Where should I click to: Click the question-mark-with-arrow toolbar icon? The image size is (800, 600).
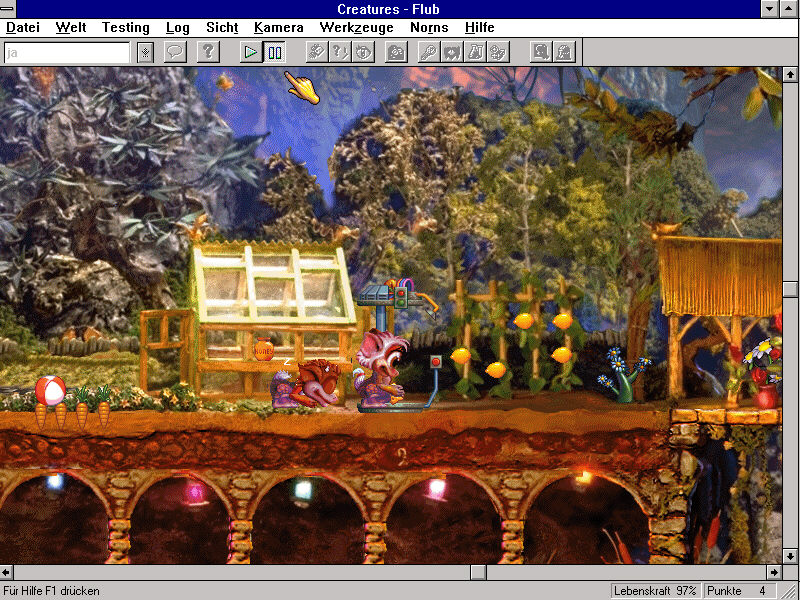point(340,52)
